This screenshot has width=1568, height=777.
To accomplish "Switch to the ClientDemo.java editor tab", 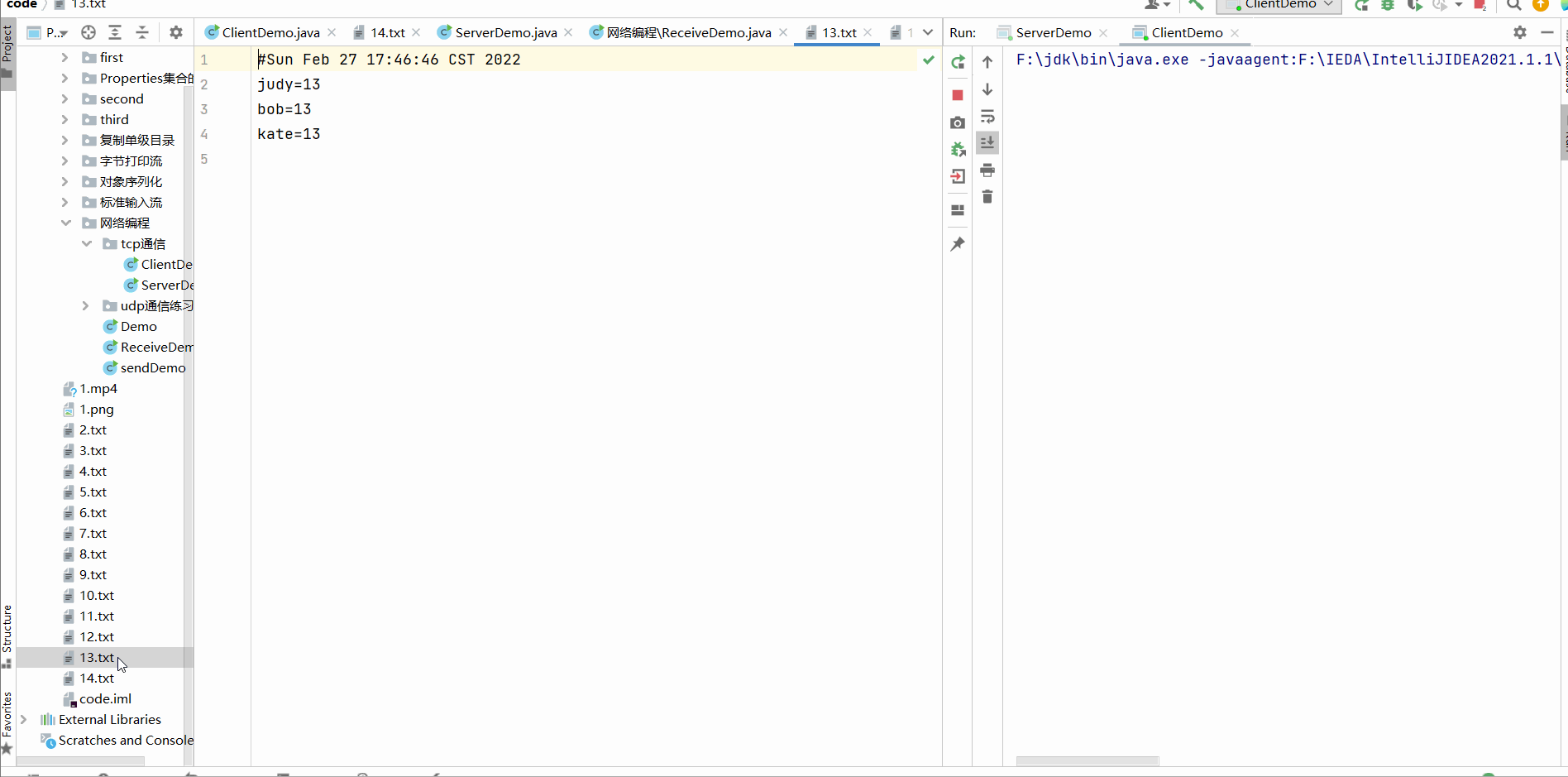I will coord(270,32).
